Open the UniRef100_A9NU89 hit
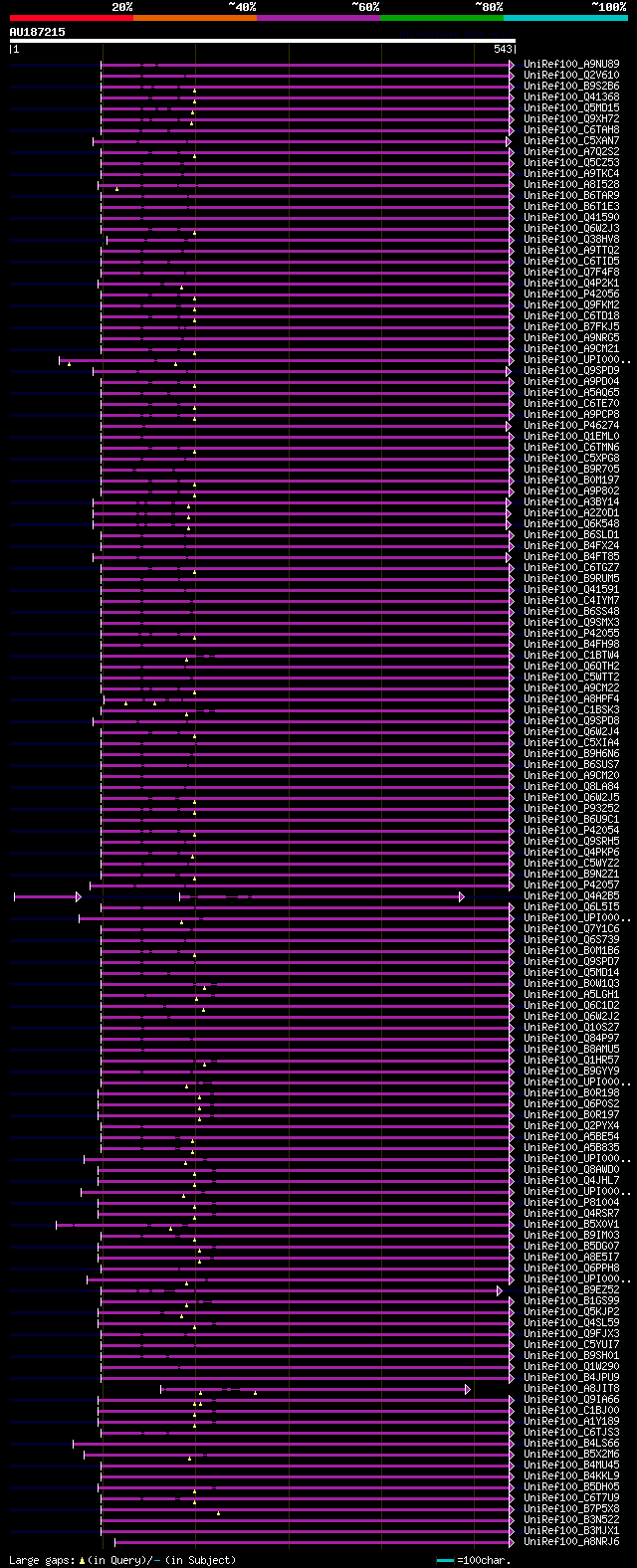The height and width of the screenshot is (1568, 637). 571,65
